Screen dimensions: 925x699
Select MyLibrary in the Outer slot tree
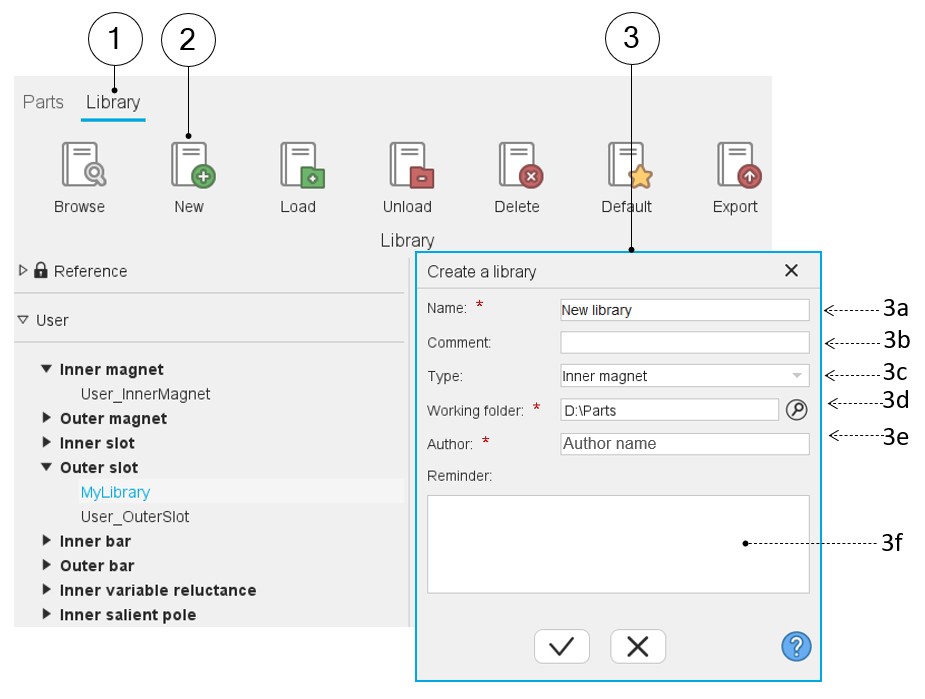115,492
